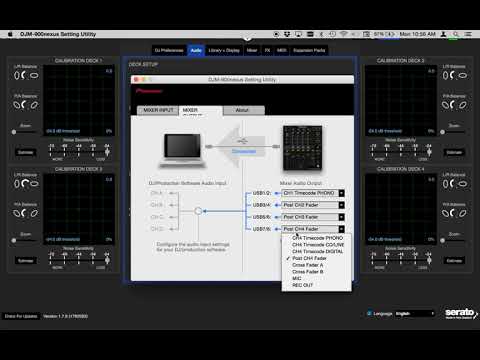The width and height of the screenshot is (480, 360).
Task: Select left-tilted P/A Balance icon, Deck 4
Action: click(445, 213)
